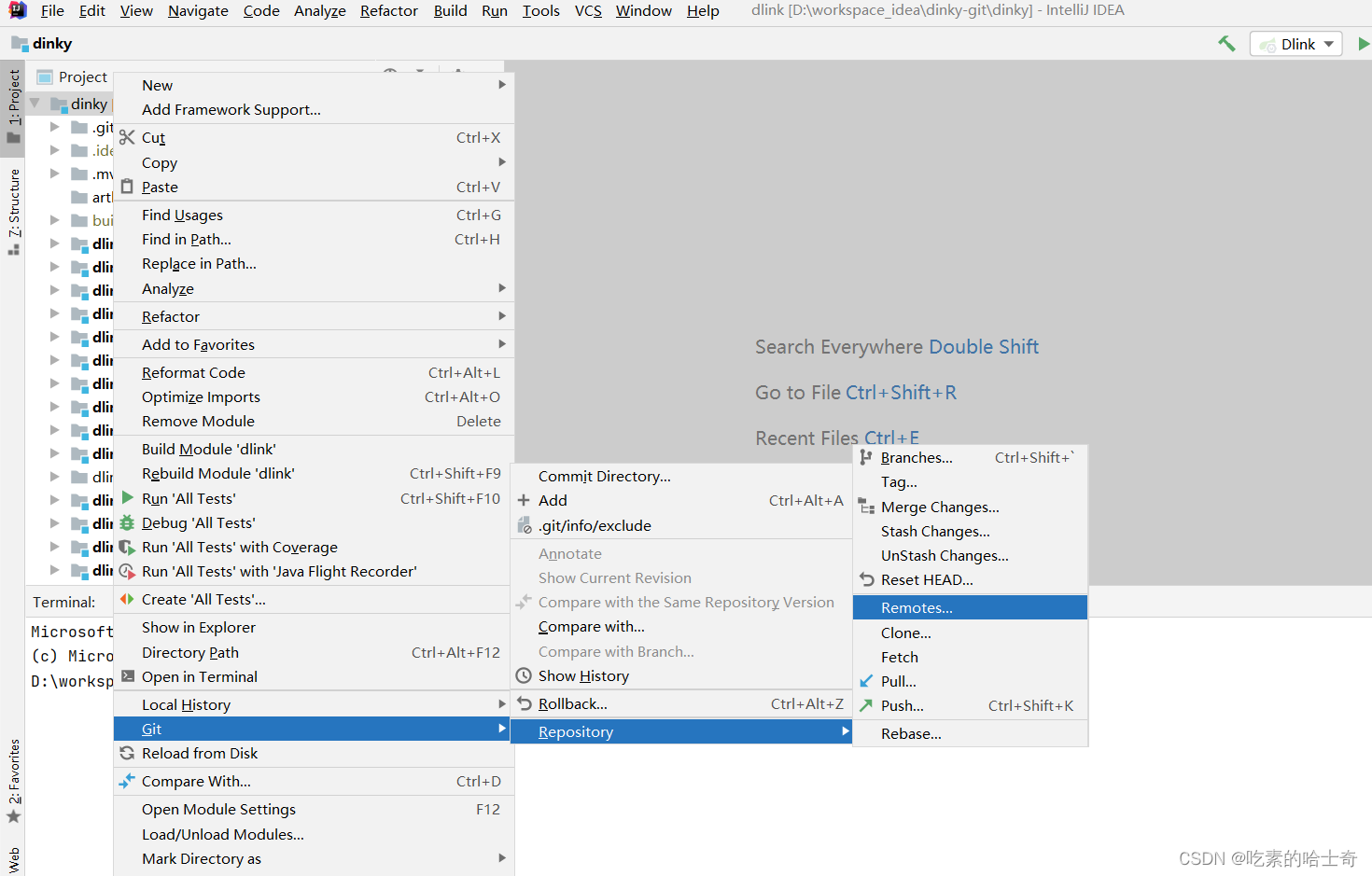Click the Show History clock icon
The image size is (1372, 876).
click(x=524, y=675)
